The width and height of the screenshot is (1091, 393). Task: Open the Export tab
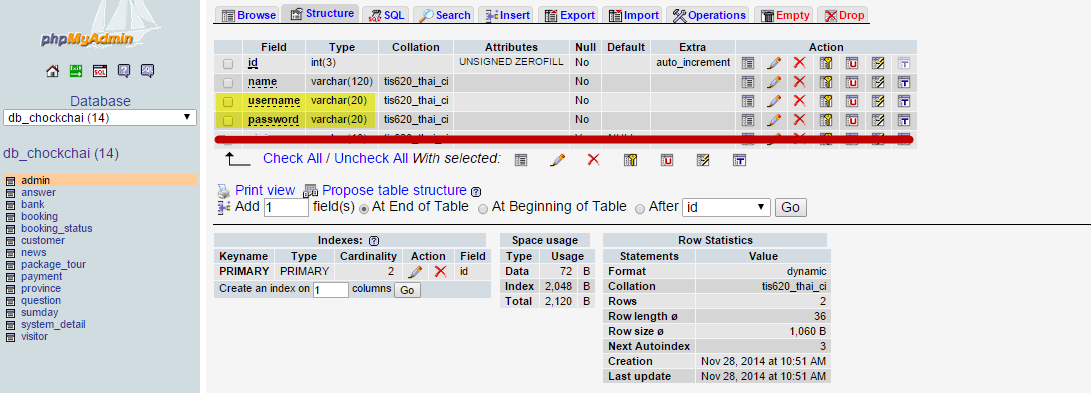pos(569,15)
